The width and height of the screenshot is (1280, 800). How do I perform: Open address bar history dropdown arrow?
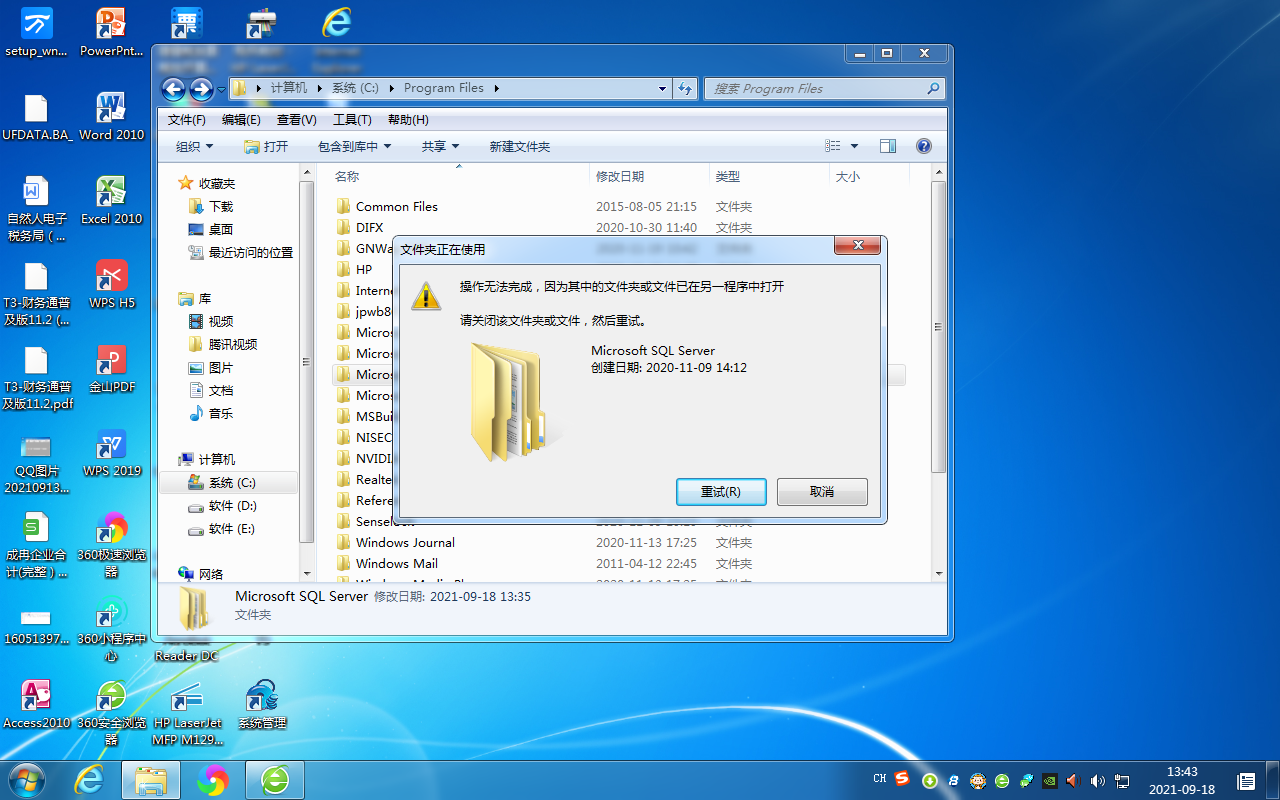[x=663, y=88]
